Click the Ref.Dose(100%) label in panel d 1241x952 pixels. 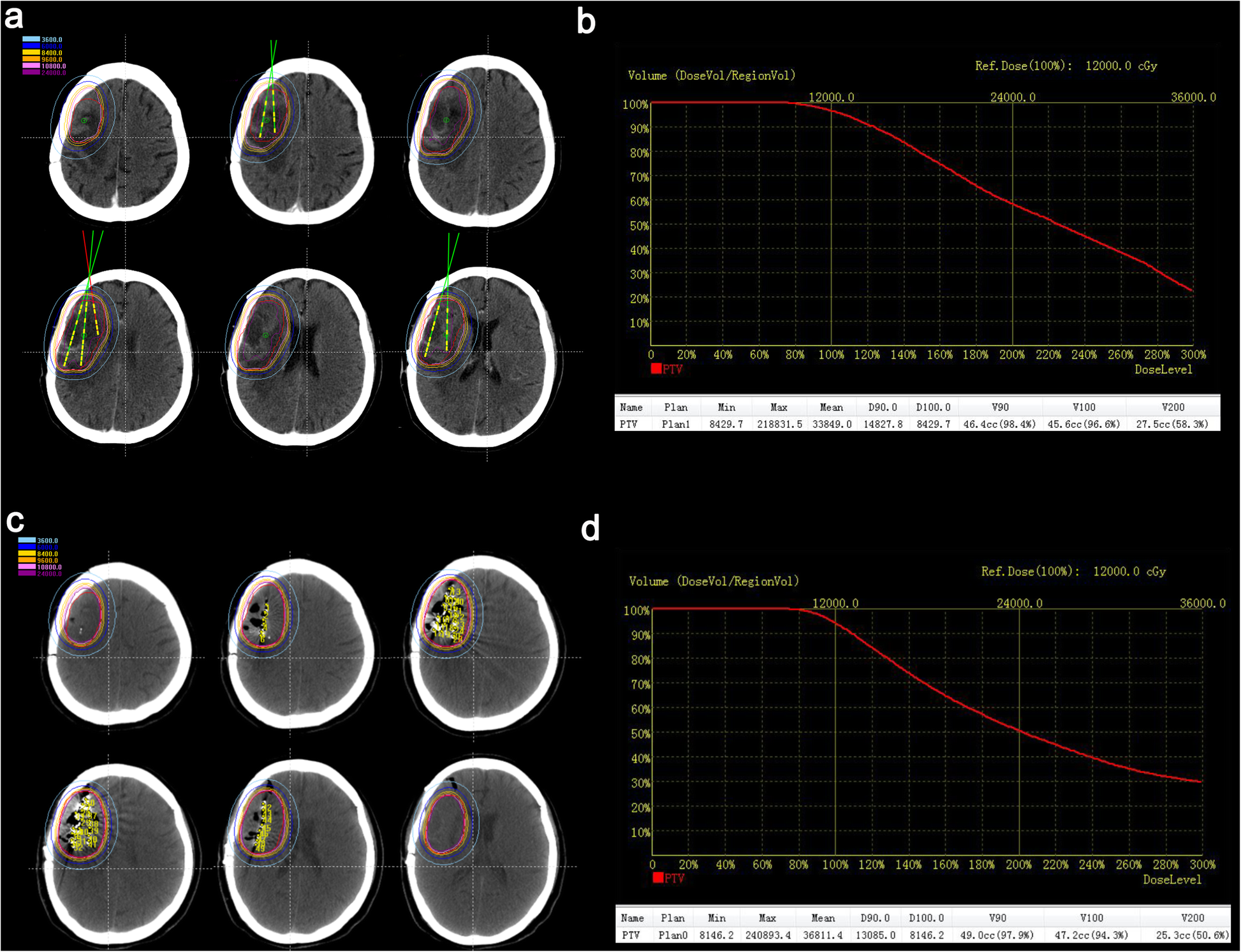pyautogui.click(x=1031, y=571)
